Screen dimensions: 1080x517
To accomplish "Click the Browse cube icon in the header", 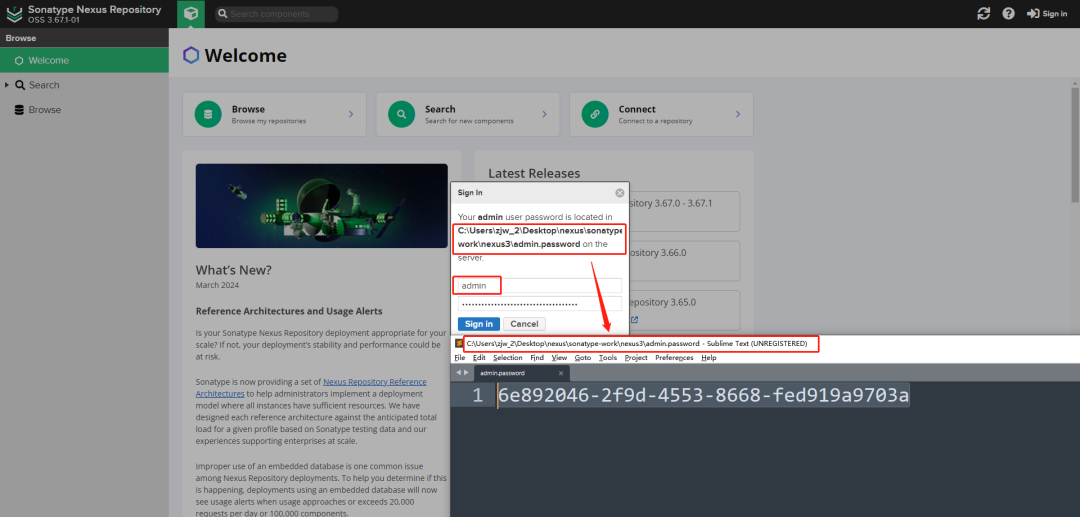I will pyautogui.click(x=191, y=14).
